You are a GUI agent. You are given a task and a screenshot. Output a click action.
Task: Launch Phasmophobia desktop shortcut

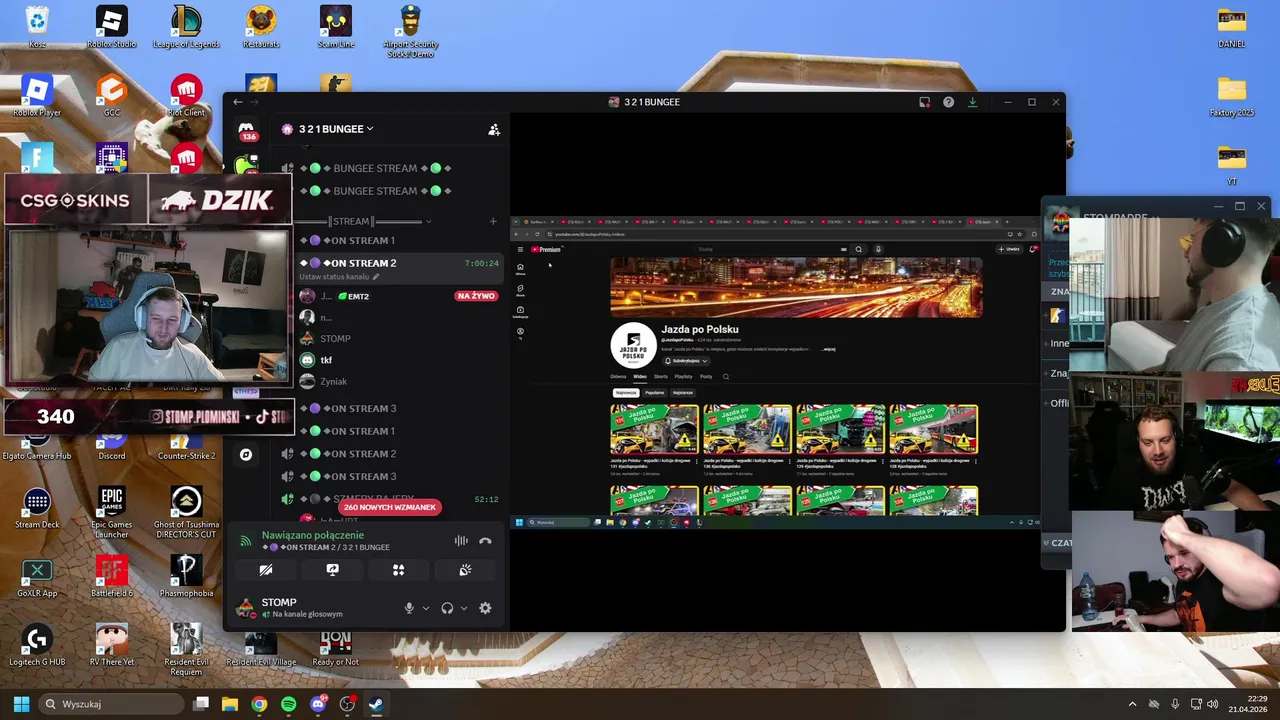[x=186, y=577]
